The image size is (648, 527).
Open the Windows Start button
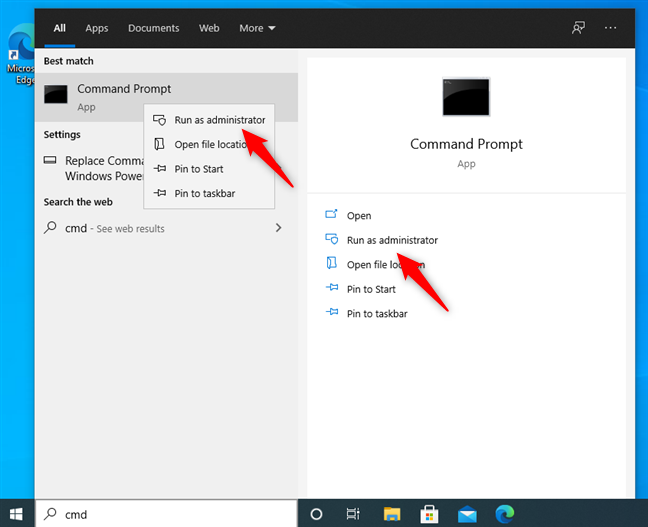16,514
